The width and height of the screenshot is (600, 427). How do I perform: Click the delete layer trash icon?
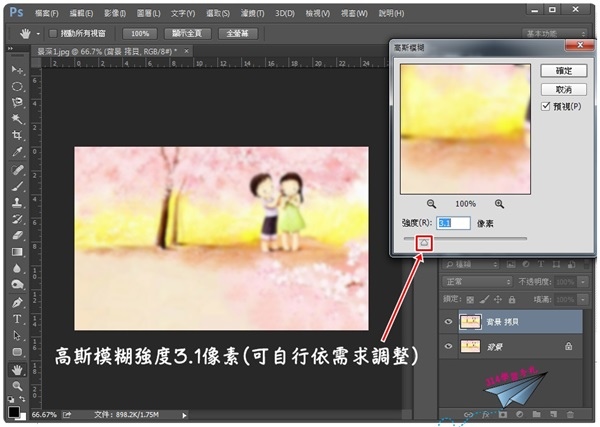570,414
